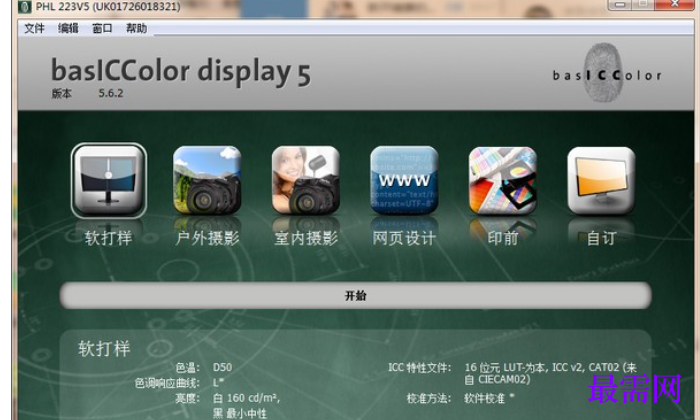700x420 pixels.
Task: Click the 色调响应曲线 label
Action: [167, 383]
